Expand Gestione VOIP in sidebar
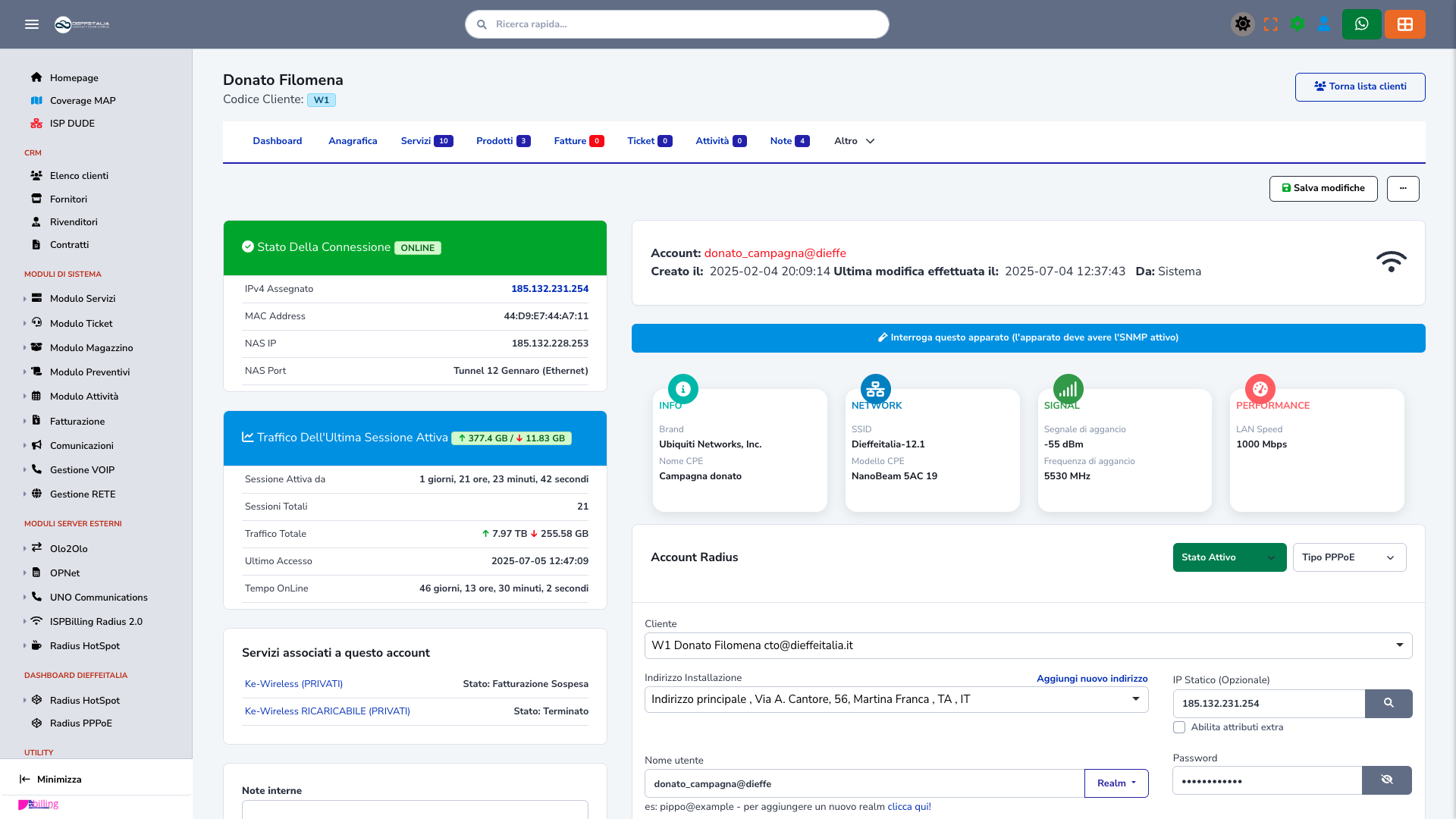This screenshot has width=1456, height=819. tap(68, 469)
